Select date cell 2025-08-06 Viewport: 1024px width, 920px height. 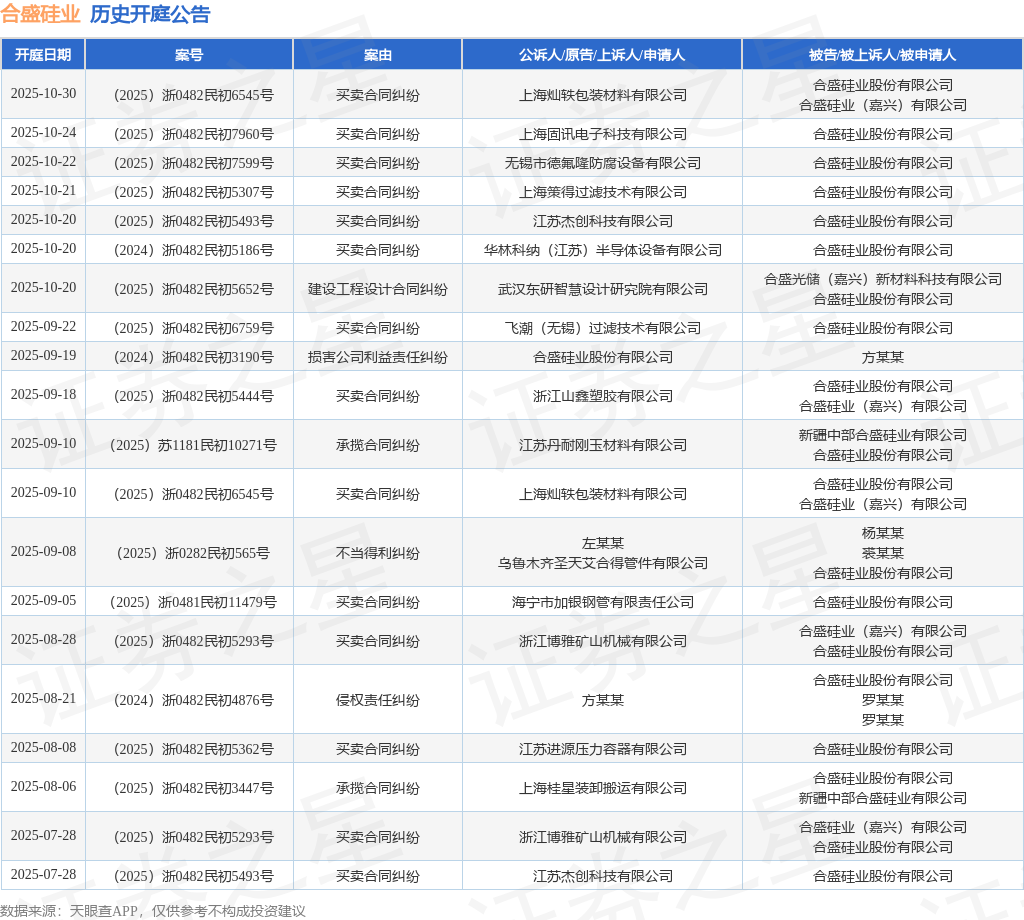pos(43,786)
